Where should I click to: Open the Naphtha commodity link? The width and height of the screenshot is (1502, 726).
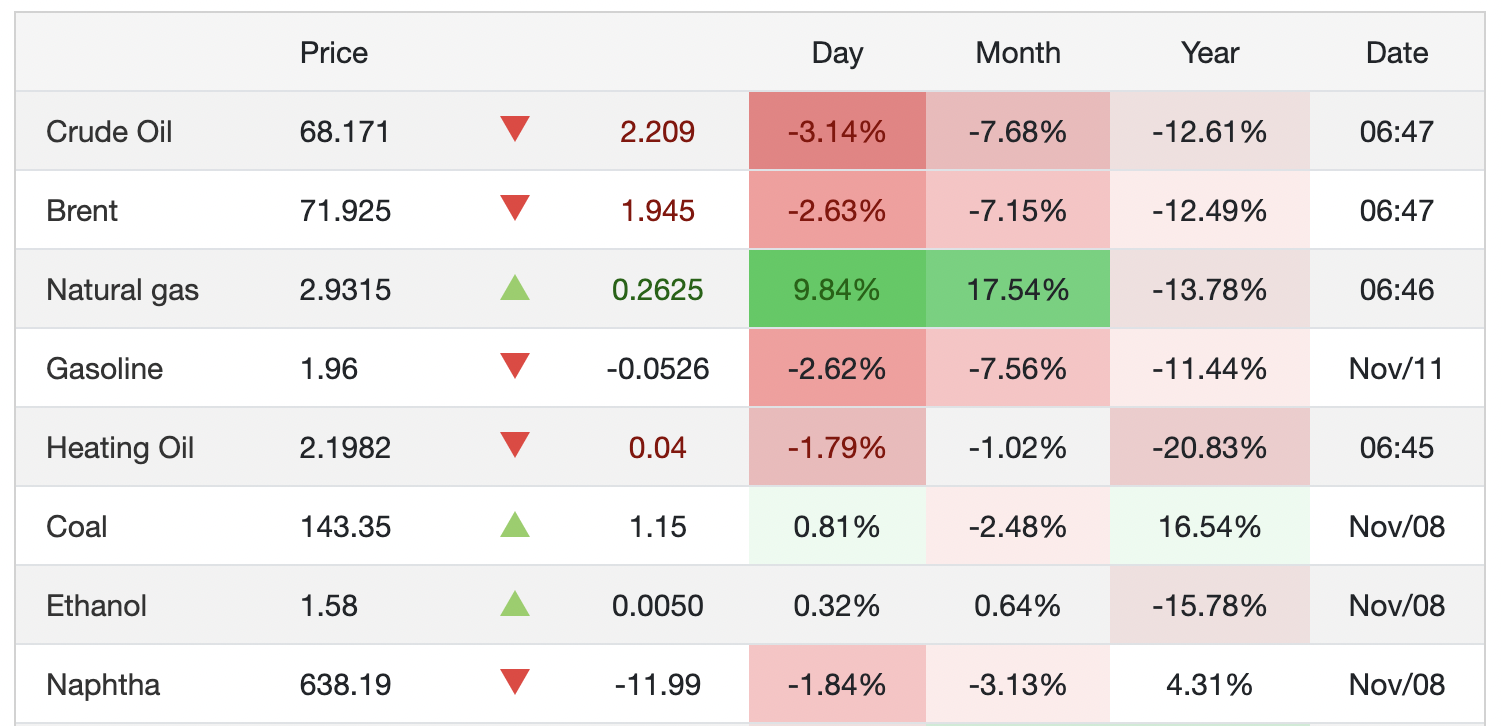103,685
